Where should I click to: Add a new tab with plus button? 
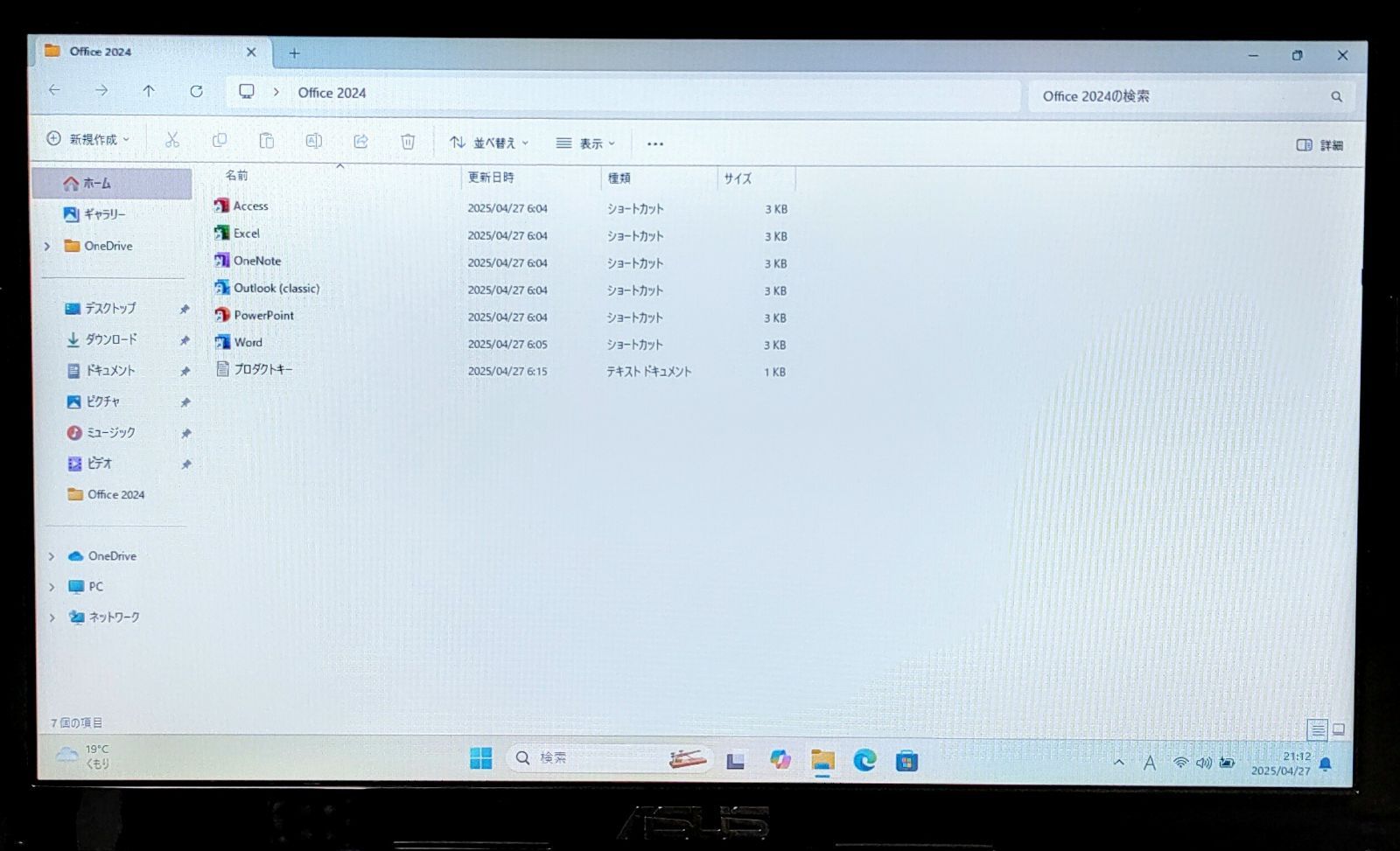(x=294, y=53)
